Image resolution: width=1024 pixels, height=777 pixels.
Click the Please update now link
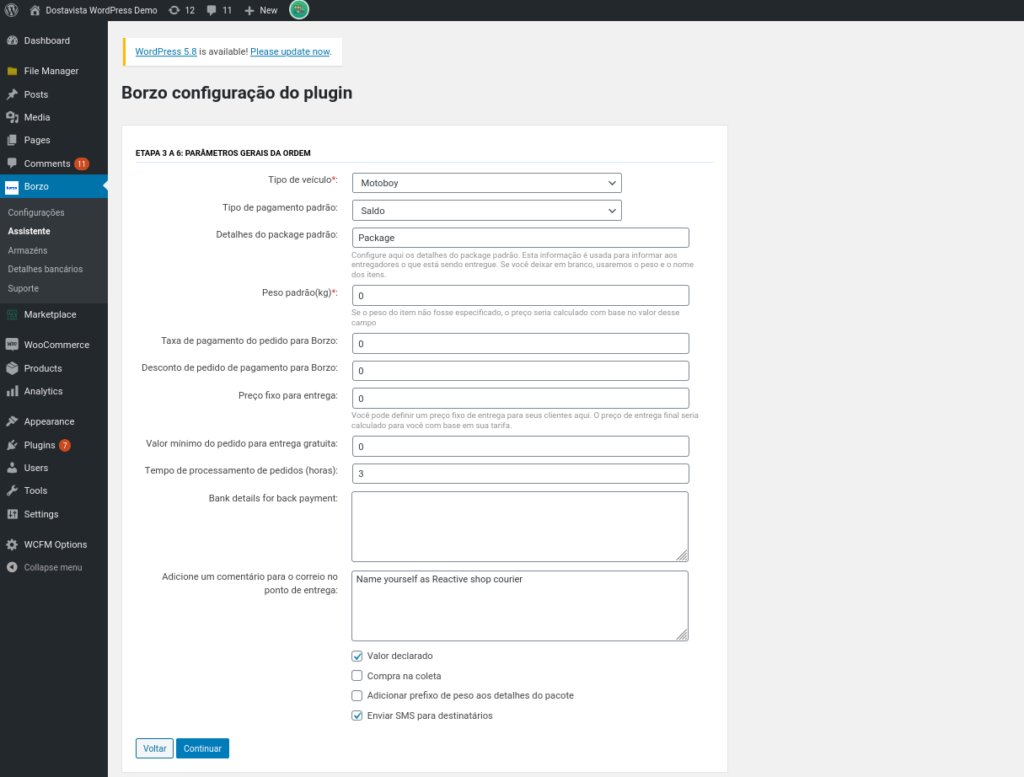[x=289, y=51]
